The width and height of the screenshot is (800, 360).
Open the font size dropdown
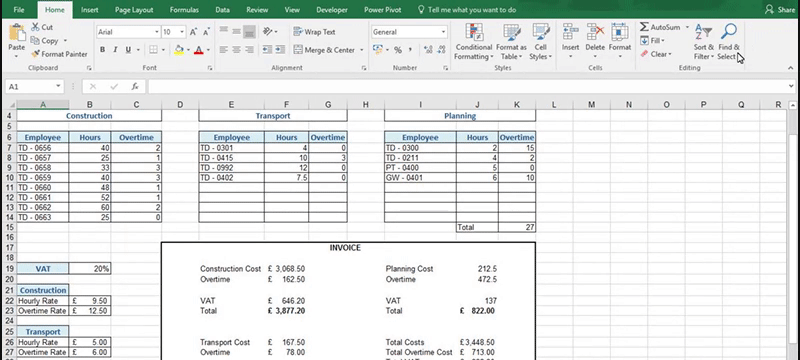pyautogui.click(x=182, y=32)
